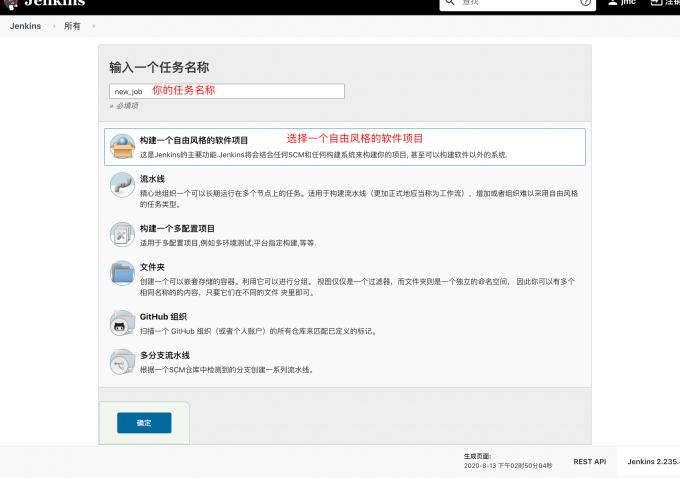Expand the 所有 breadcrumb arrow

94,26
